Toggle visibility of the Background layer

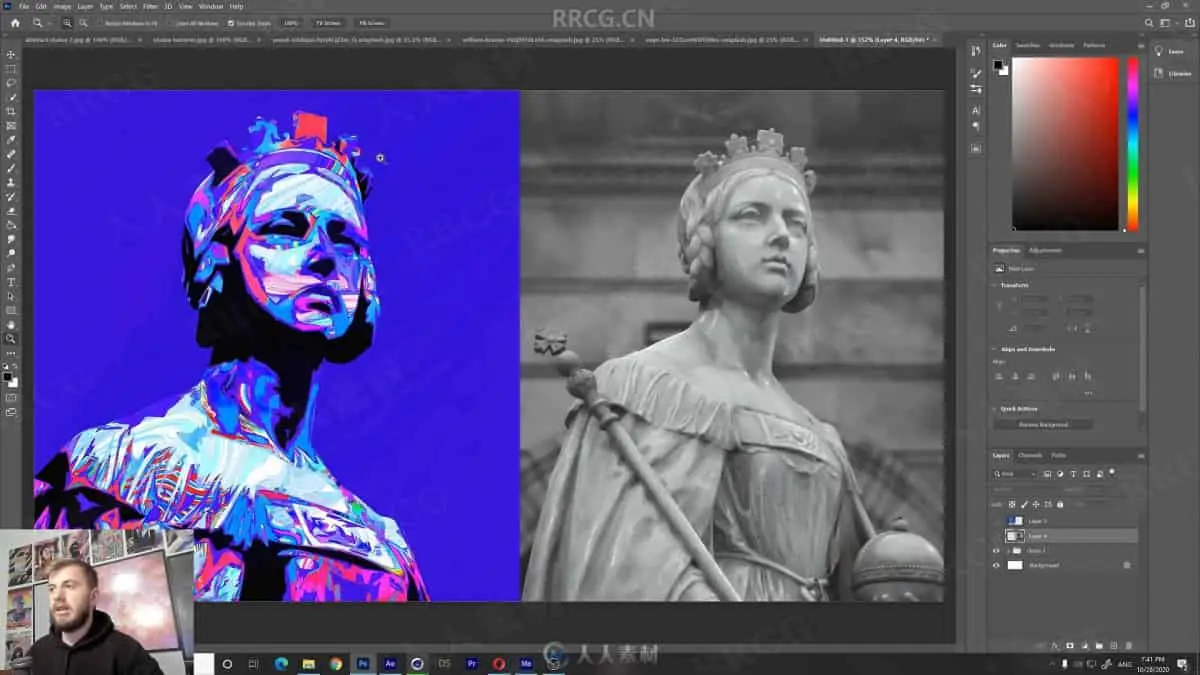996,565
